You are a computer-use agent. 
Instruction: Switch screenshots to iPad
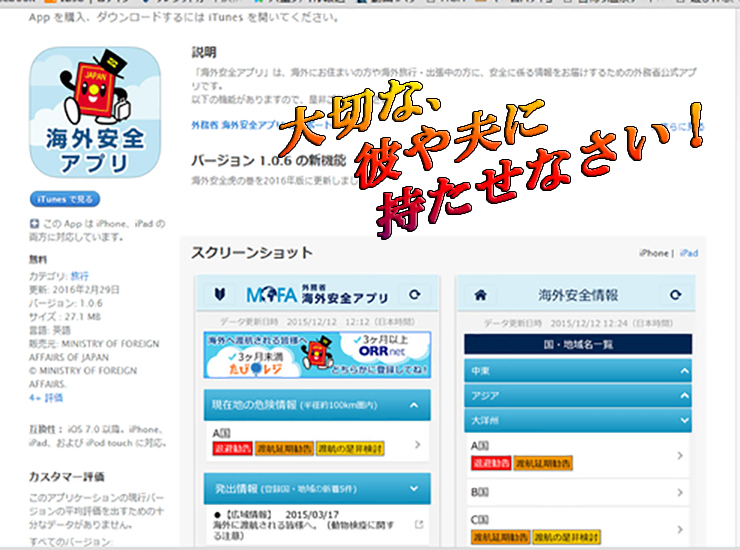[x=689, y=253]
